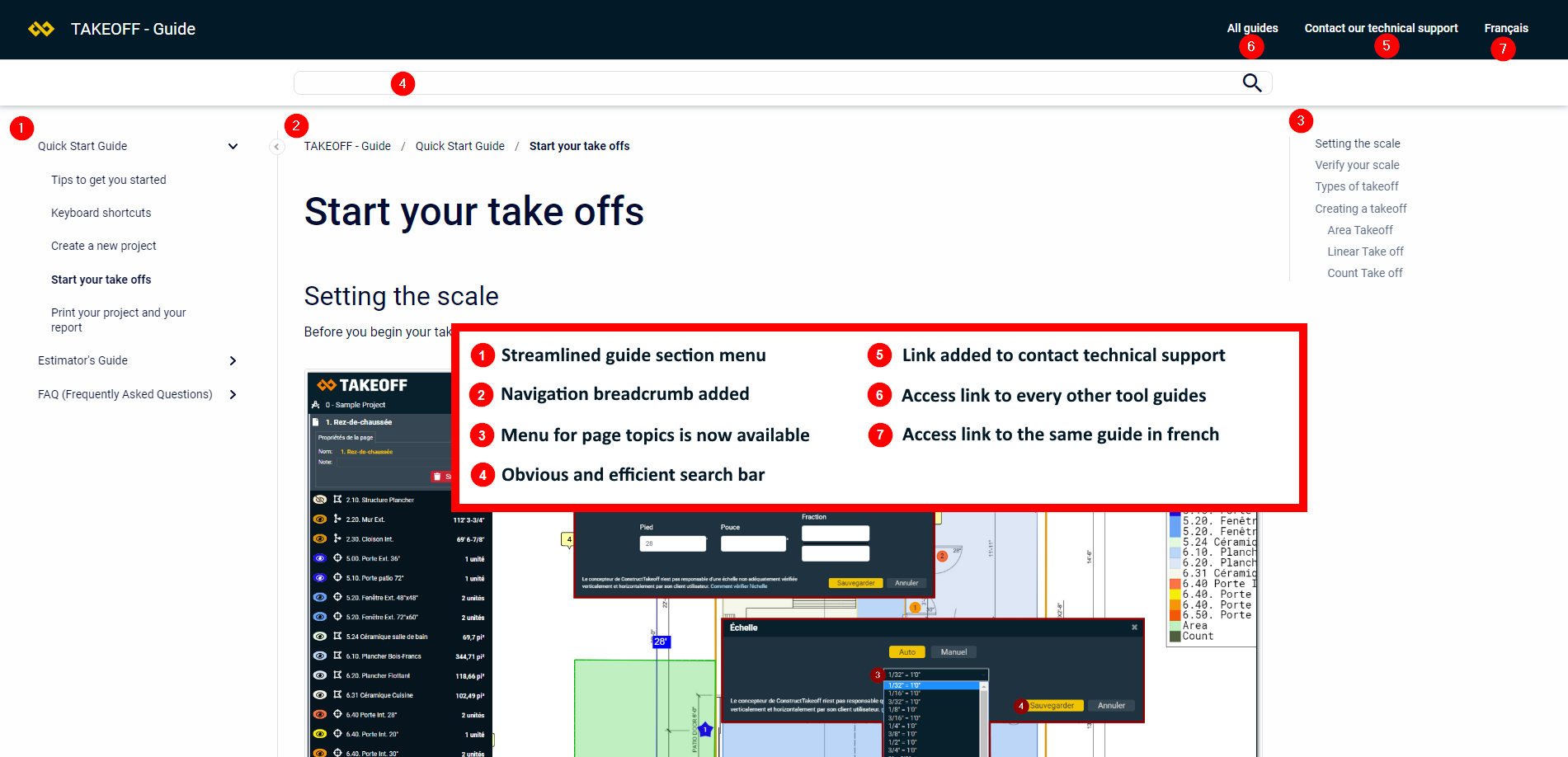
Task: Open All guides in top navigation
Action: (1252, 28)
